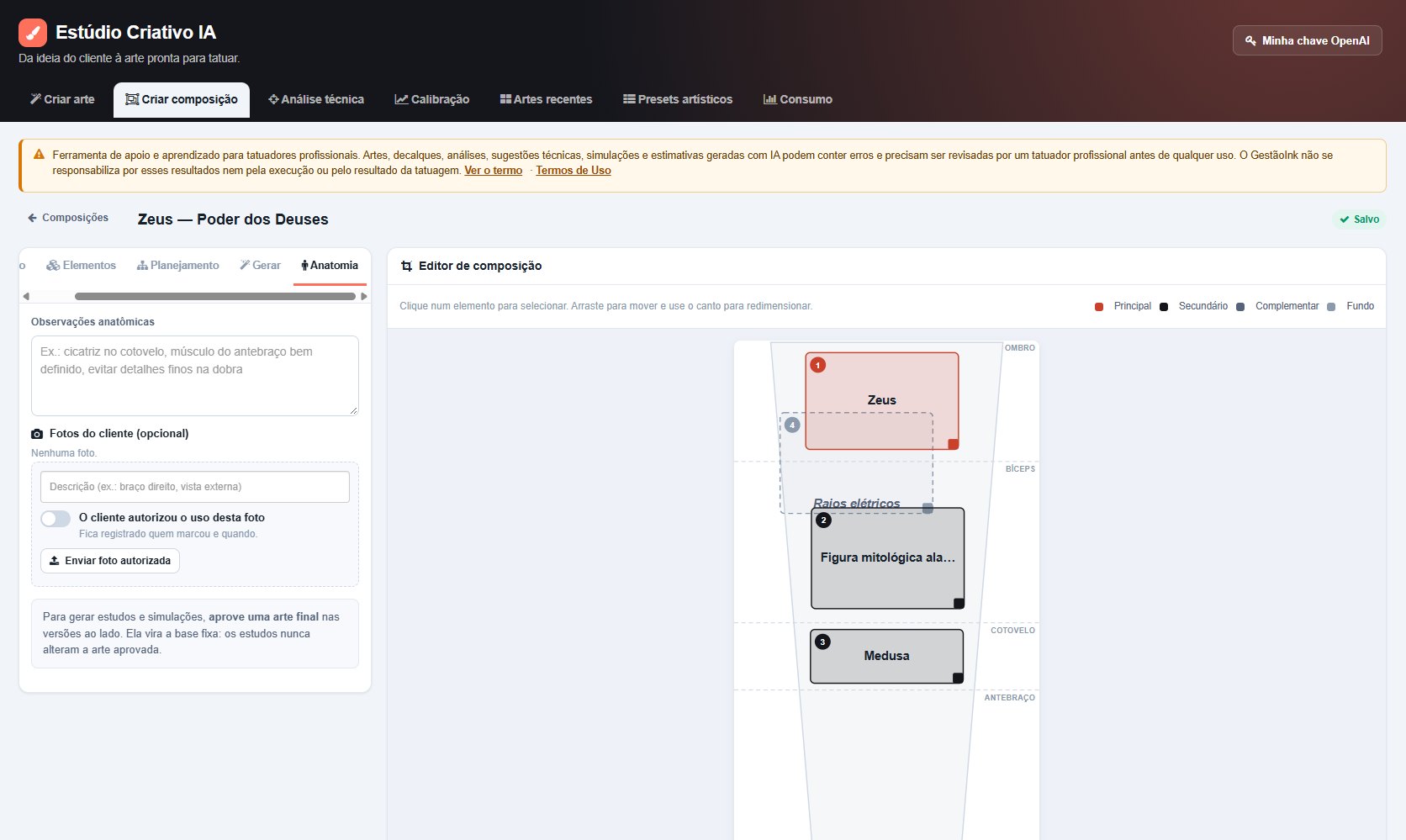Select the Elementos side tab
The width and height of the screenshot is (1406, 840).
pos(82,266)
